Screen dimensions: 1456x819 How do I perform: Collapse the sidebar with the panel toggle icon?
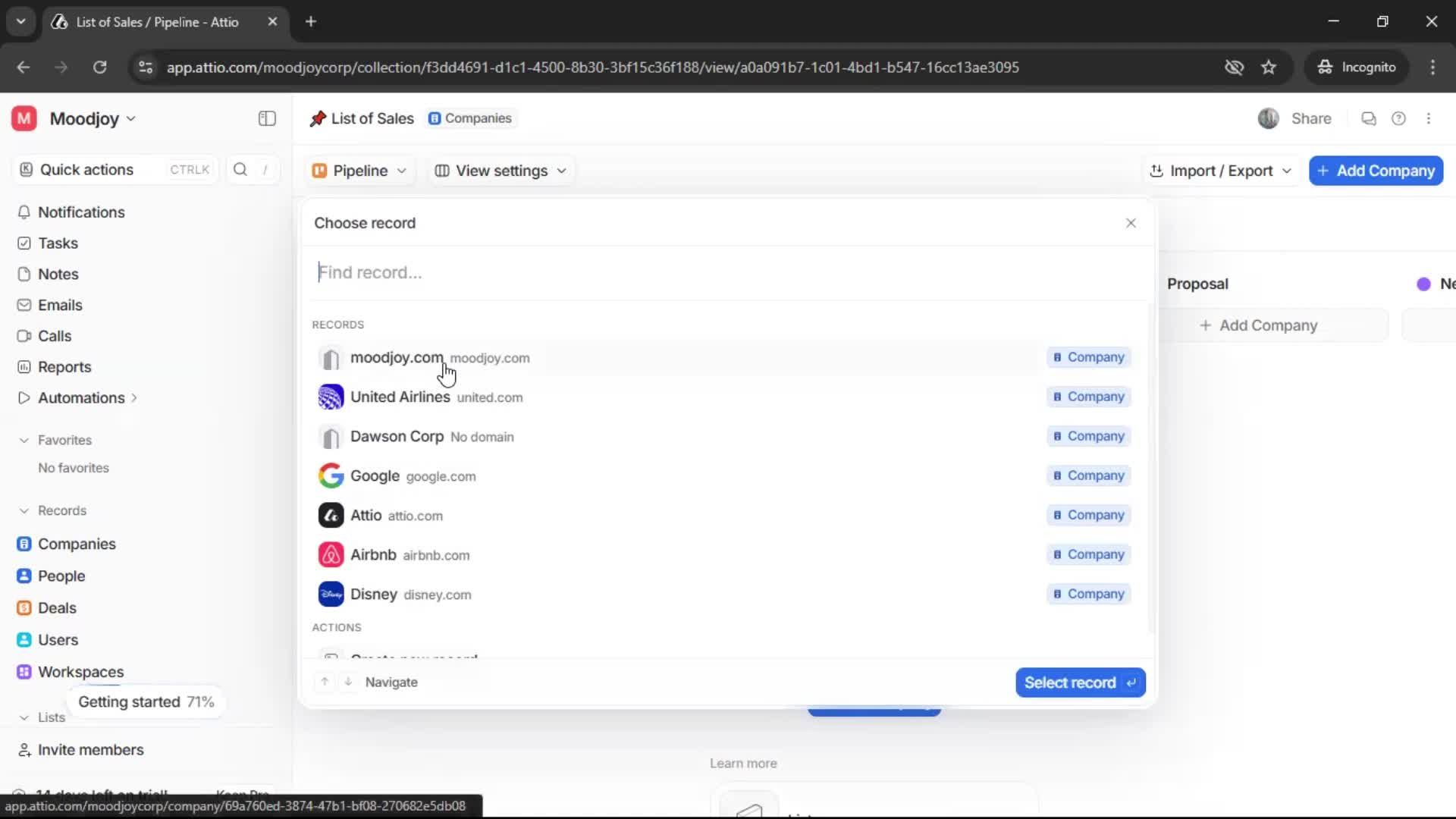pyautogui.click(x=266, y=118)
